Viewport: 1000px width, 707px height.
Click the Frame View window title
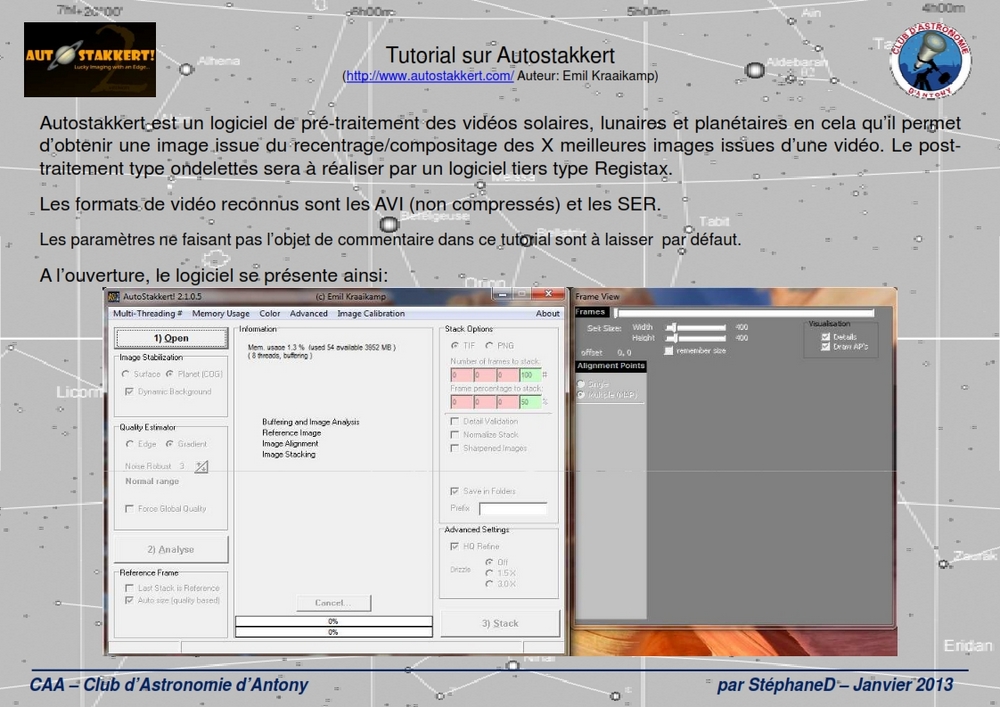click(597, 296)
